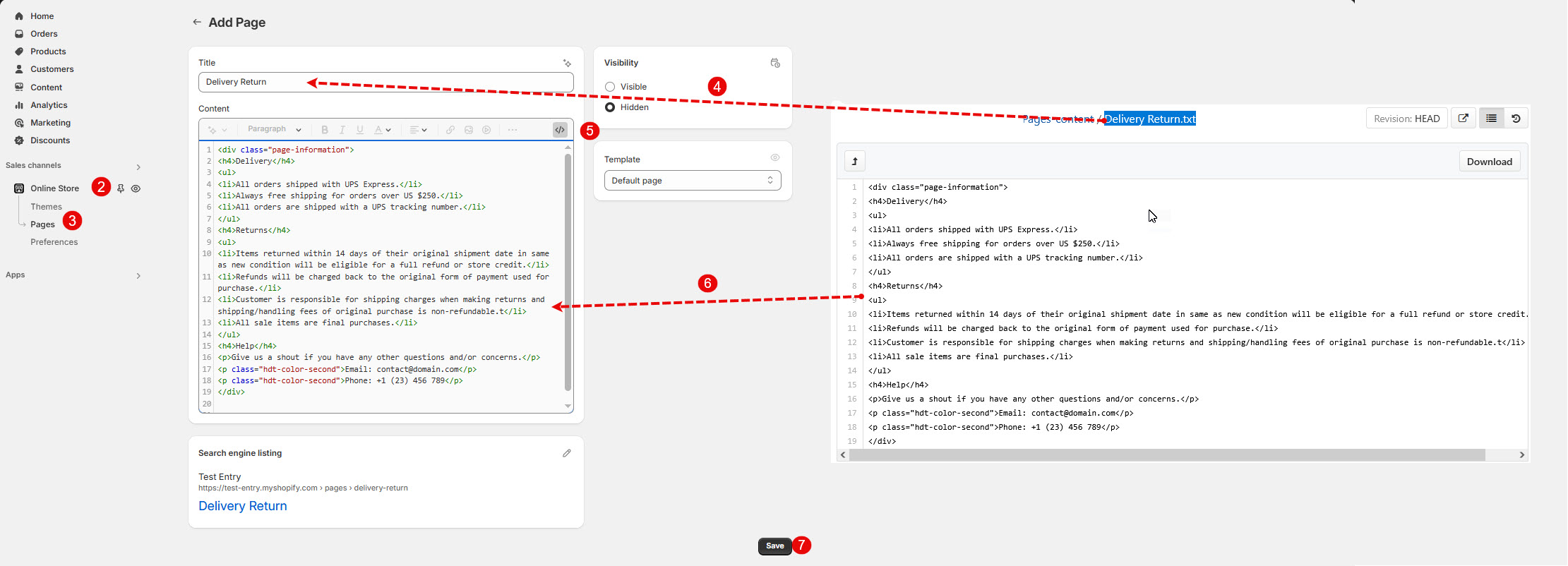Click the Title input field
Screen dimensions: 1568x566
(x=385, y=82)
